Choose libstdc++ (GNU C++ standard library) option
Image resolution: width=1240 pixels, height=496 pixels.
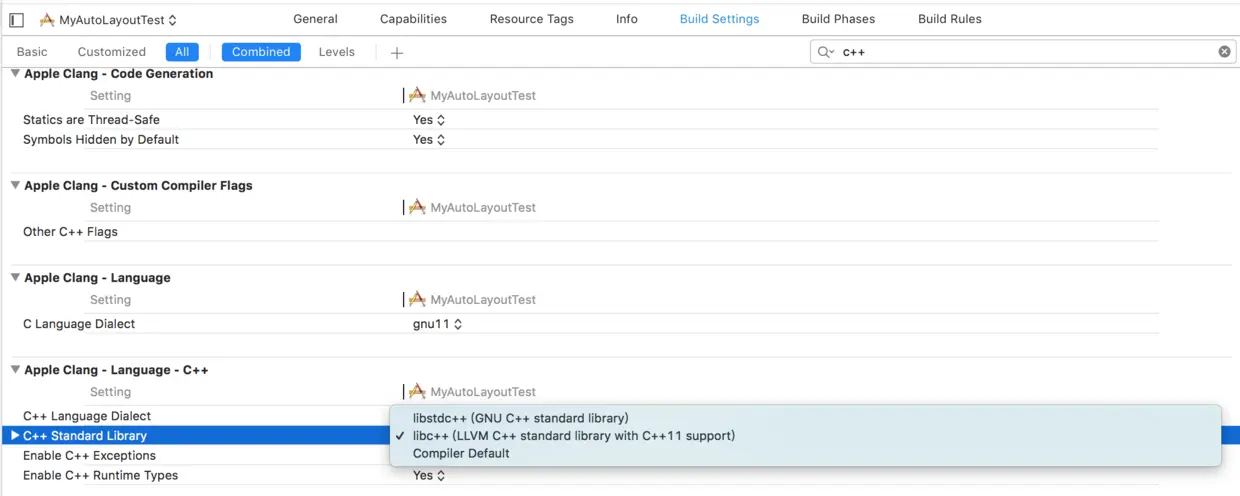coord(520,418)
